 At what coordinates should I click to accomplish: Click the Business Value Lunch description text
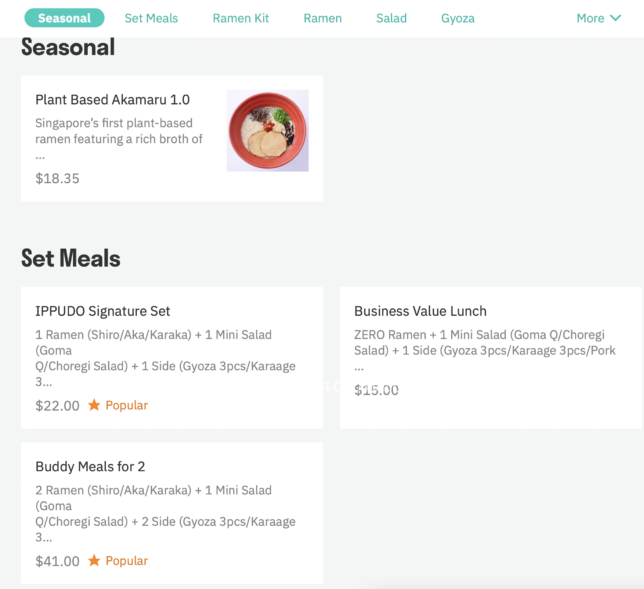pos(484,343)
